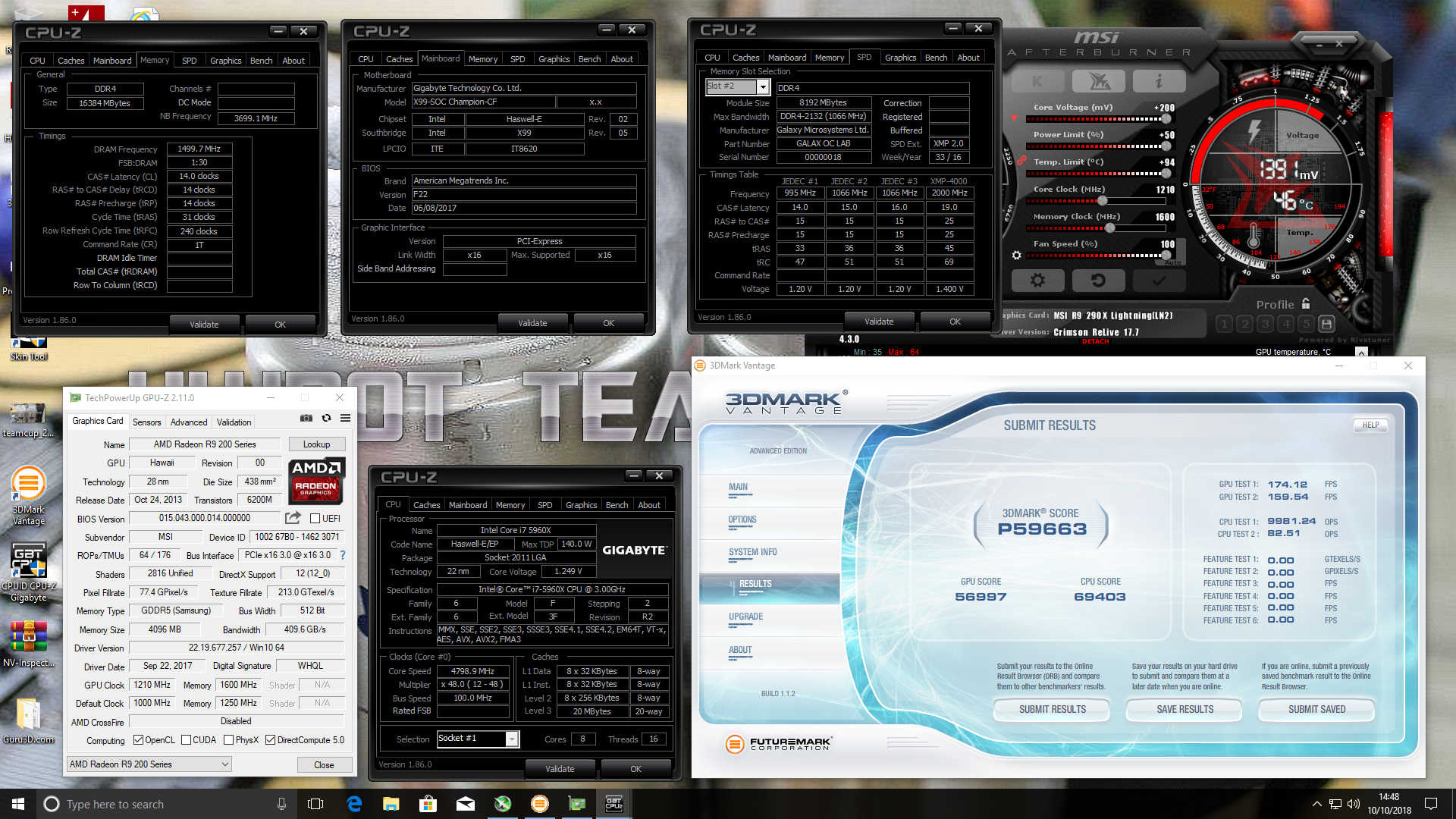Viewport: 1456px width, 819px height.
Task: Save the profile using the Afterburner floppy disk icon
Action: [x=1326, y=324]
